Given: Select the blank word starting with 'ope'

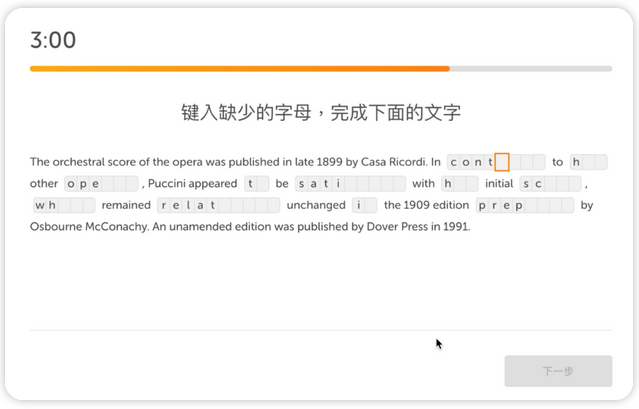Looking at the screenshot, I should pos(101,184).
